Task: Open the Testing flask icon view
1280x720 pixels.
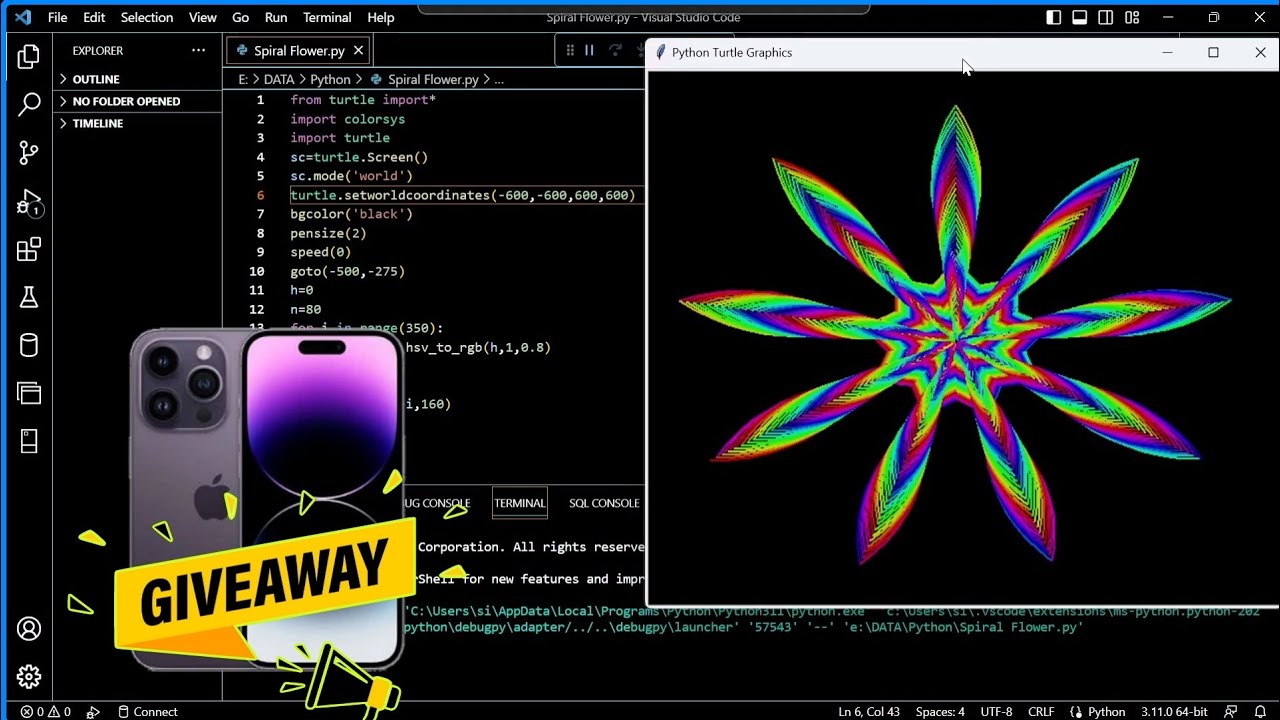Action: coord(28,297)
